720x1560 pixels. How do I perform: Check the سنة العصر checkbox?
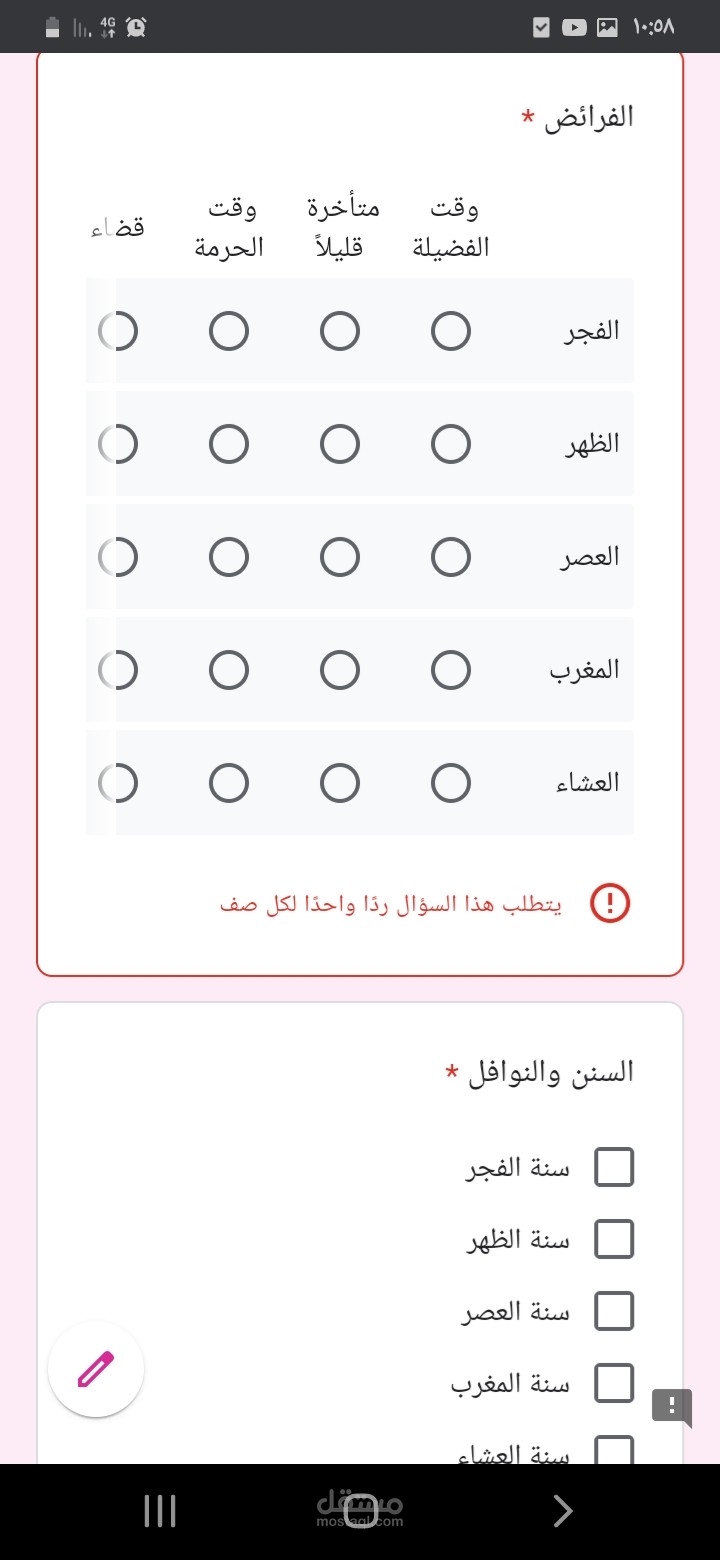click(614, 1311)
